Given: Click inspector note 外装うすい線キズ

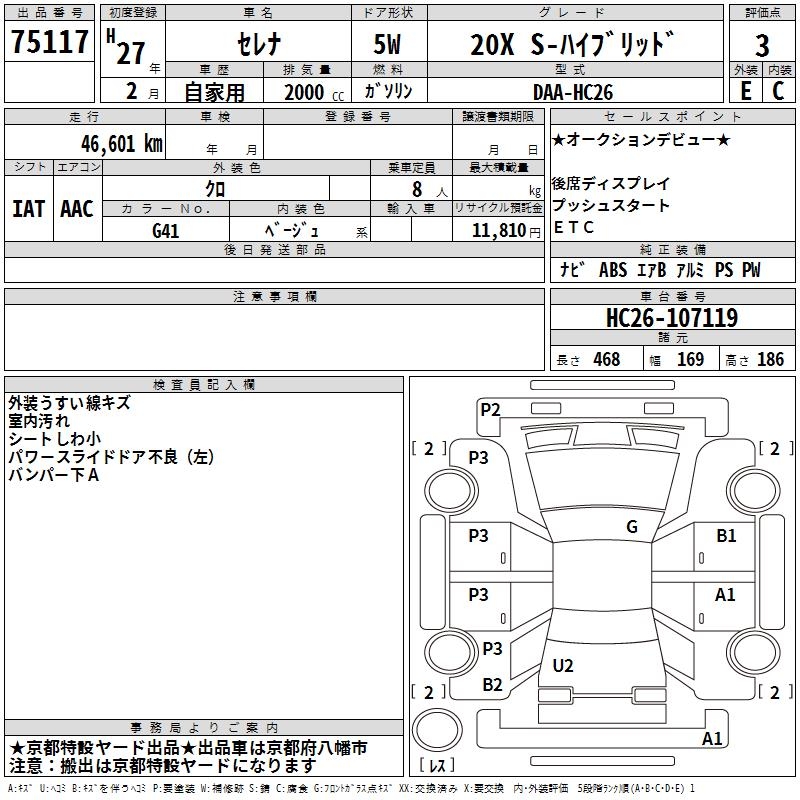Looking at the screenshot, I should (x=69, y=403).
